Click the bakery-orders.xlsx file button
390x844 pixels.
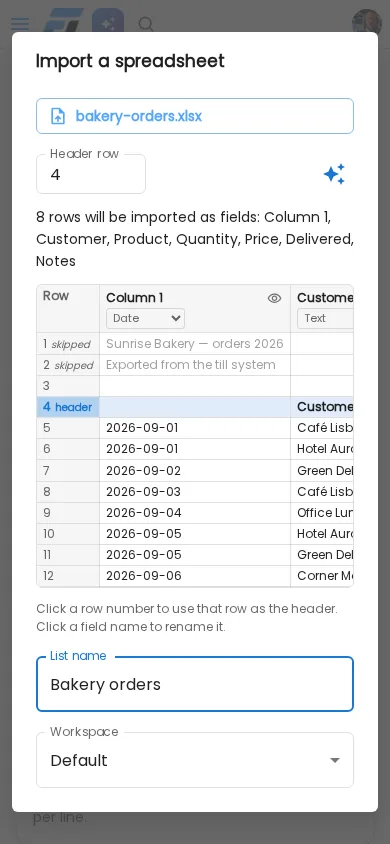195,116
